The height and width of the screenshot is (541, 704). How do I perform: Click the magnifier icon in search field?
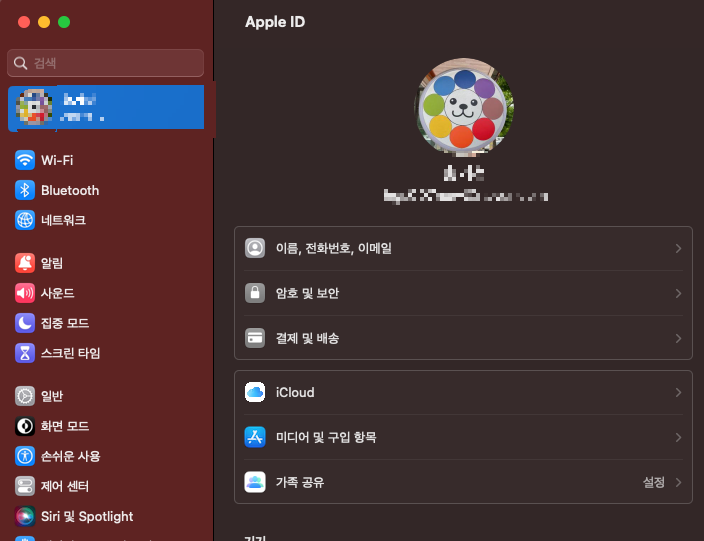pyautogui.click(x=20, y=63)
